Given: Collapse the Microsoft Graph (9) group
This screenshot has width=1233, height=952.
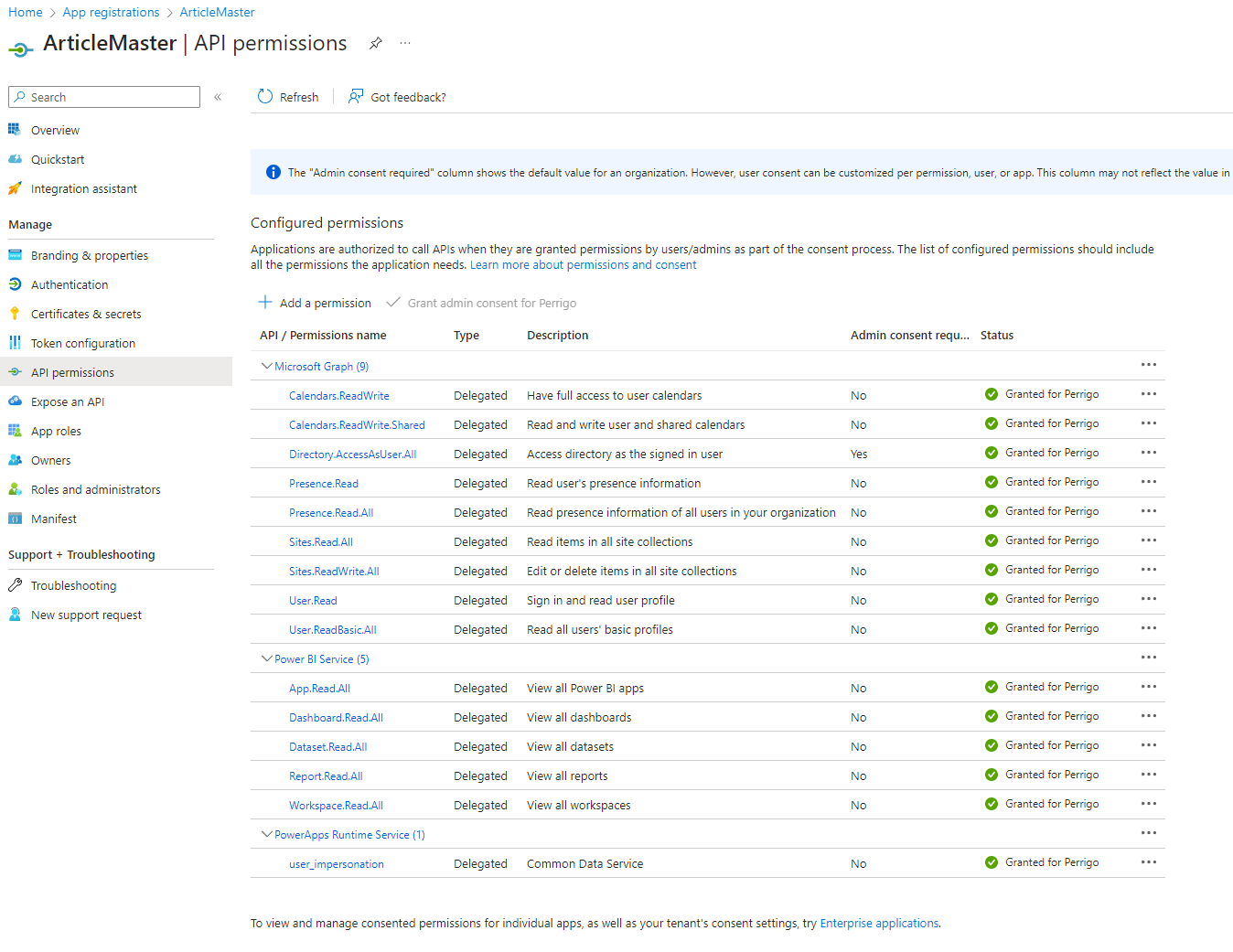Looking at the screenshot, I should click(266, 366).
